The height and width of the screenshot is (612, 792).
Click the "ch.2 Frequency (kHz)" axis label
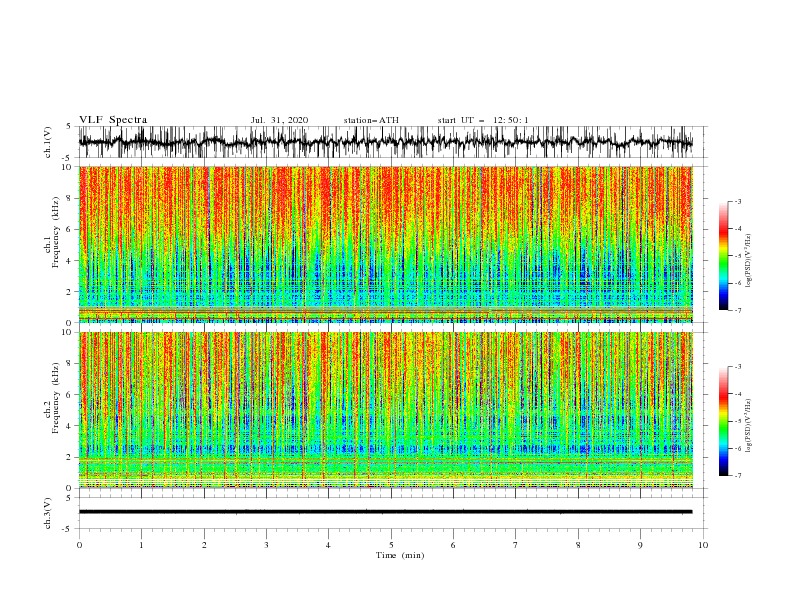[52, 398]
